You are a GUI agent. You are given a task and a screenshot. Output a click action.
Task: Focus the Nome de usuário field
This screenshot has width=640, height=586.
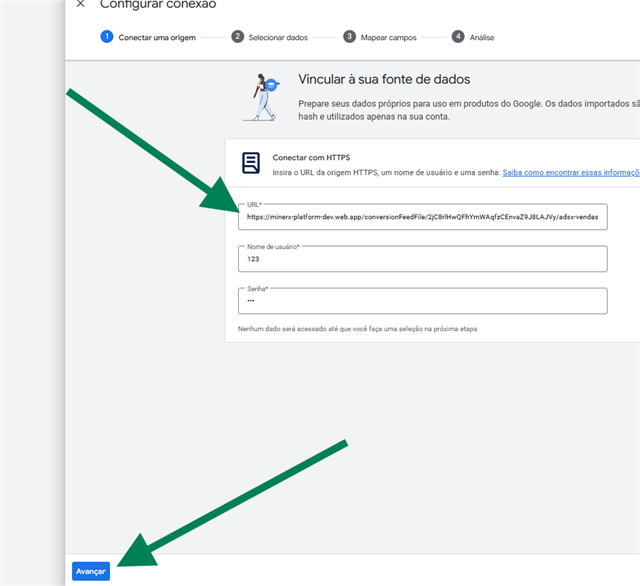pyautogui.click(x=422, y=259)
